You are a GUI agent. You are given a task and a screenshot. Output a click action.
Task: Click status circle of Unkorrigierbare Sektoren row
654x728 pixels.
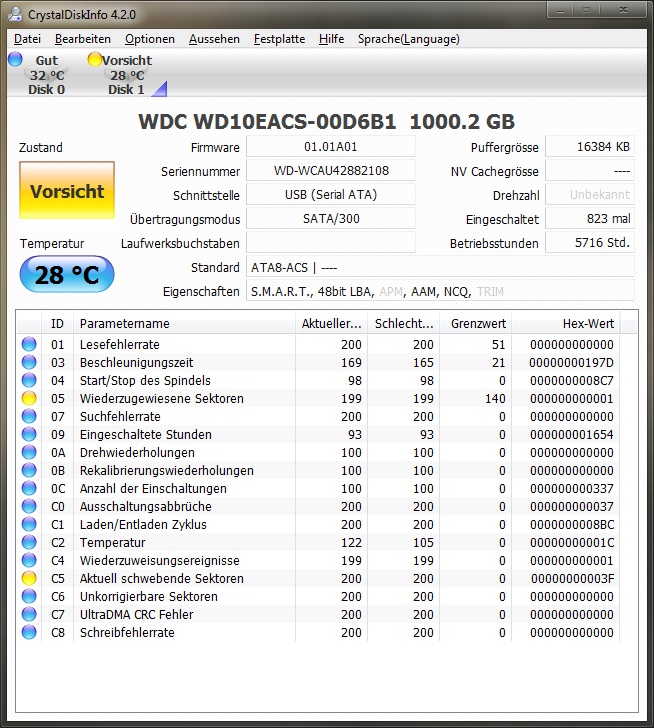(29, 596)
